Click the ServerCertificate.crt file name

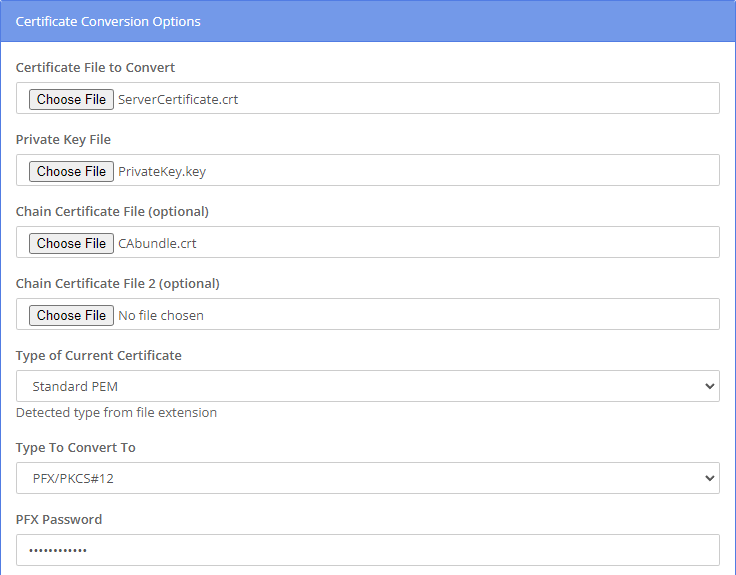(x=178, y=100)
